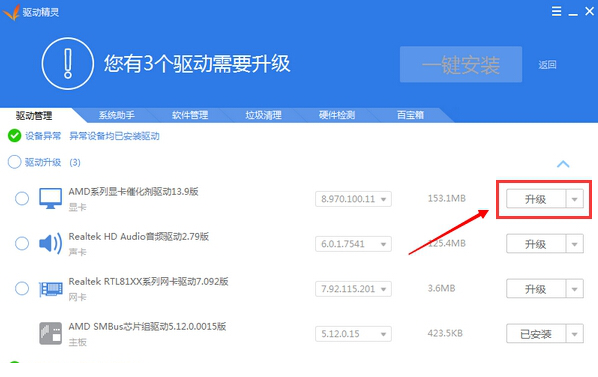Click the 423.5KB size value
Viewport: 598px width, 377px height.
click(445, 333)
